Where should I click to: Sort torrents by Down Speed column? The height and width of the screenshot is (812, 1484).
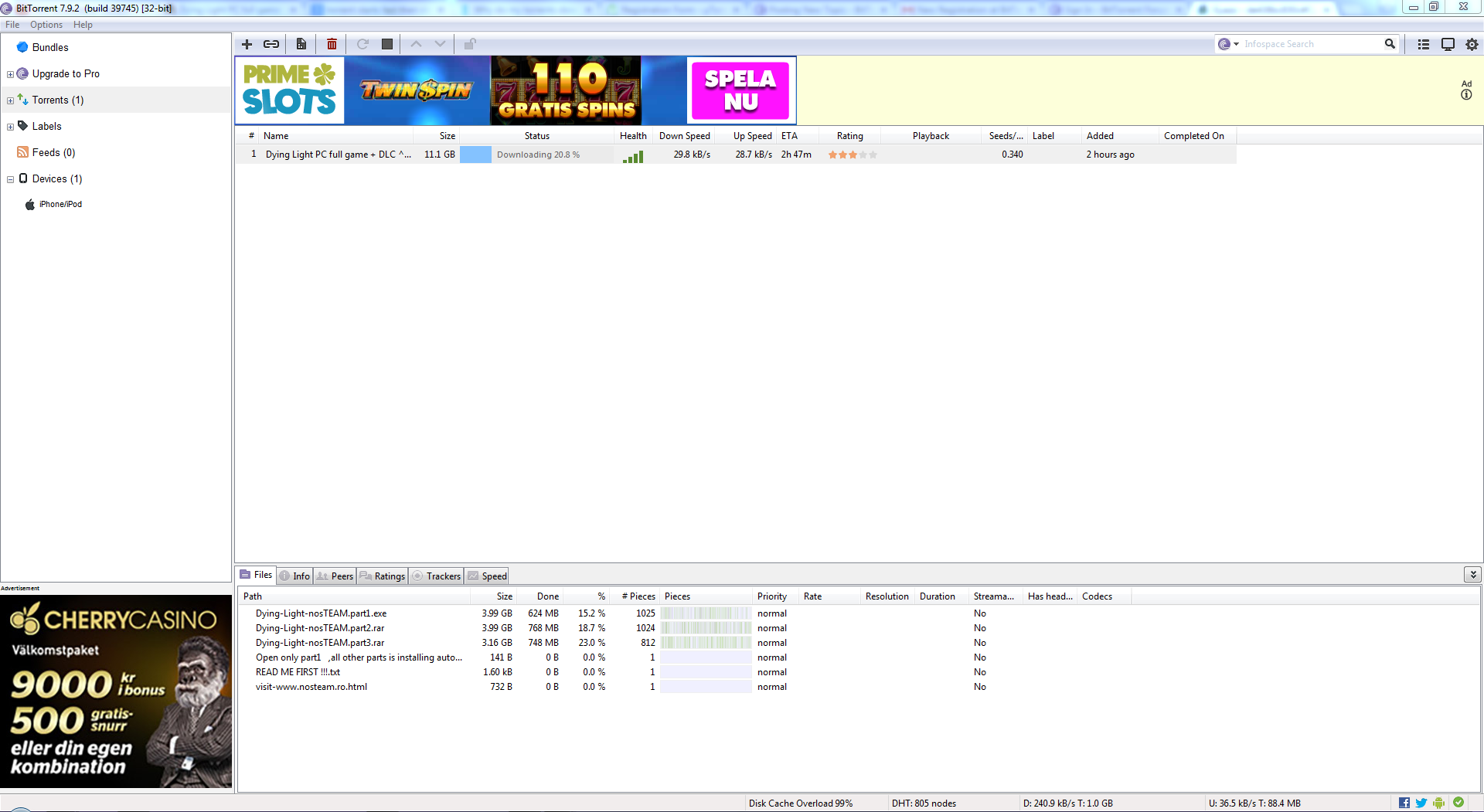pos(684,136)
